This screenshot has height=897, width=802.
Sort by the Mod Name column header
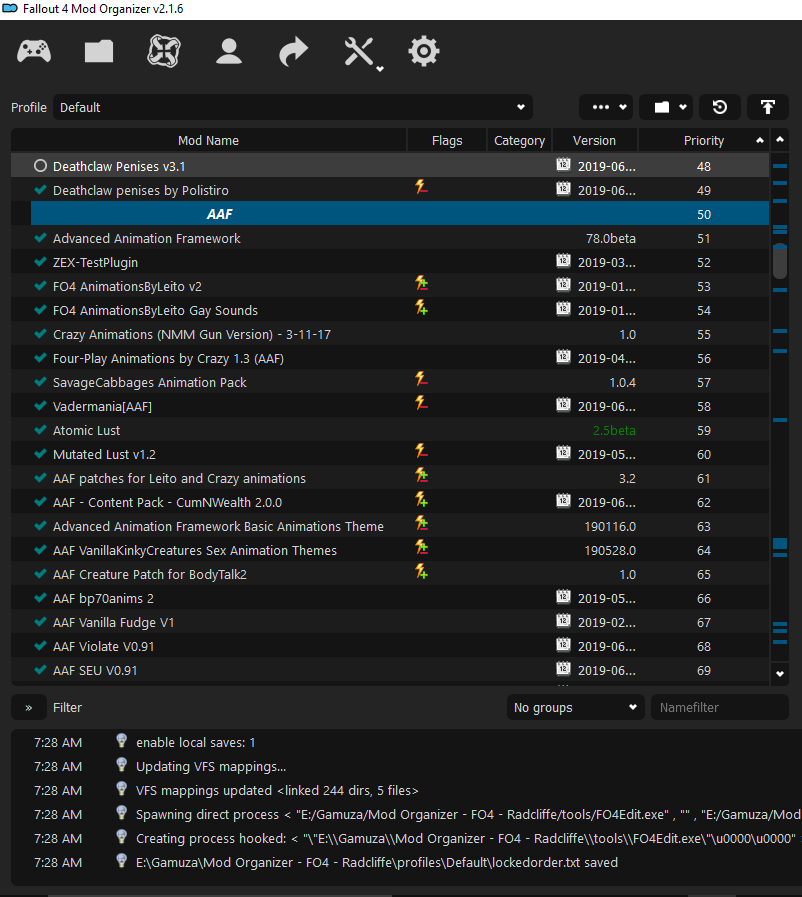pos(208,141)
